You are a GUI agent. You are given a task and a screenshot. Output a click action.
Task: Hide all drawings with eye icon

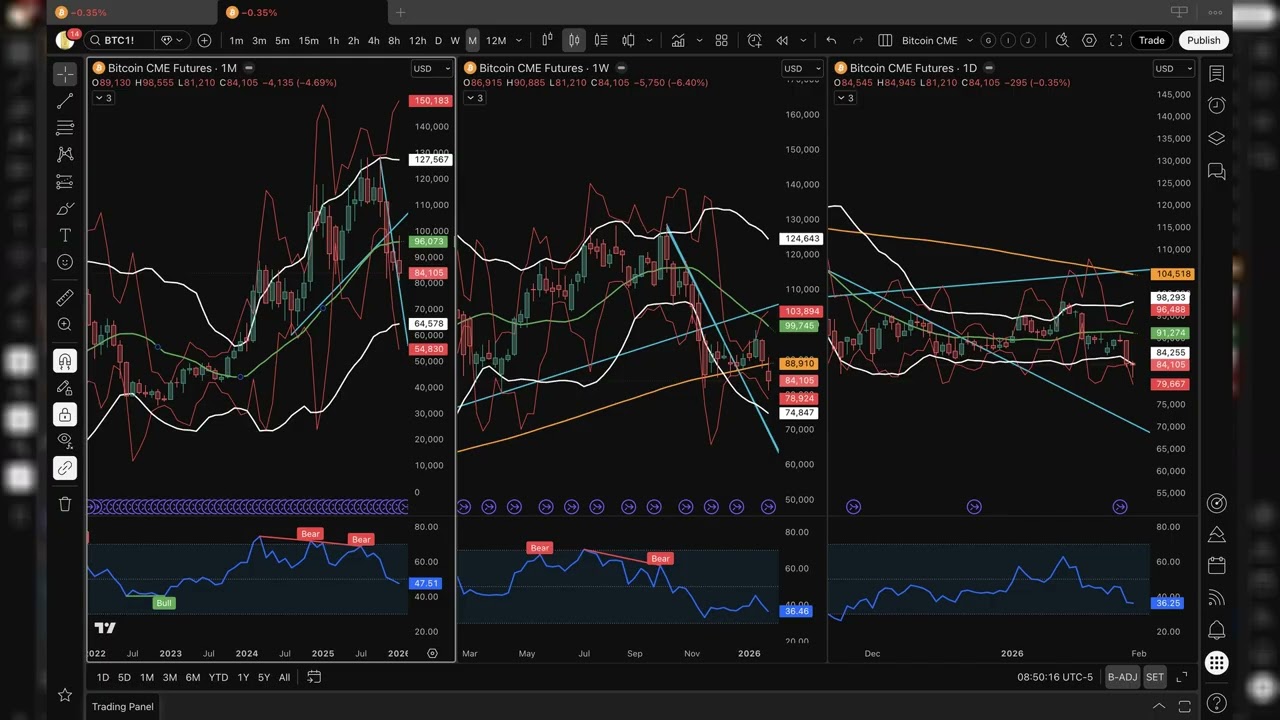coord(65,441)
